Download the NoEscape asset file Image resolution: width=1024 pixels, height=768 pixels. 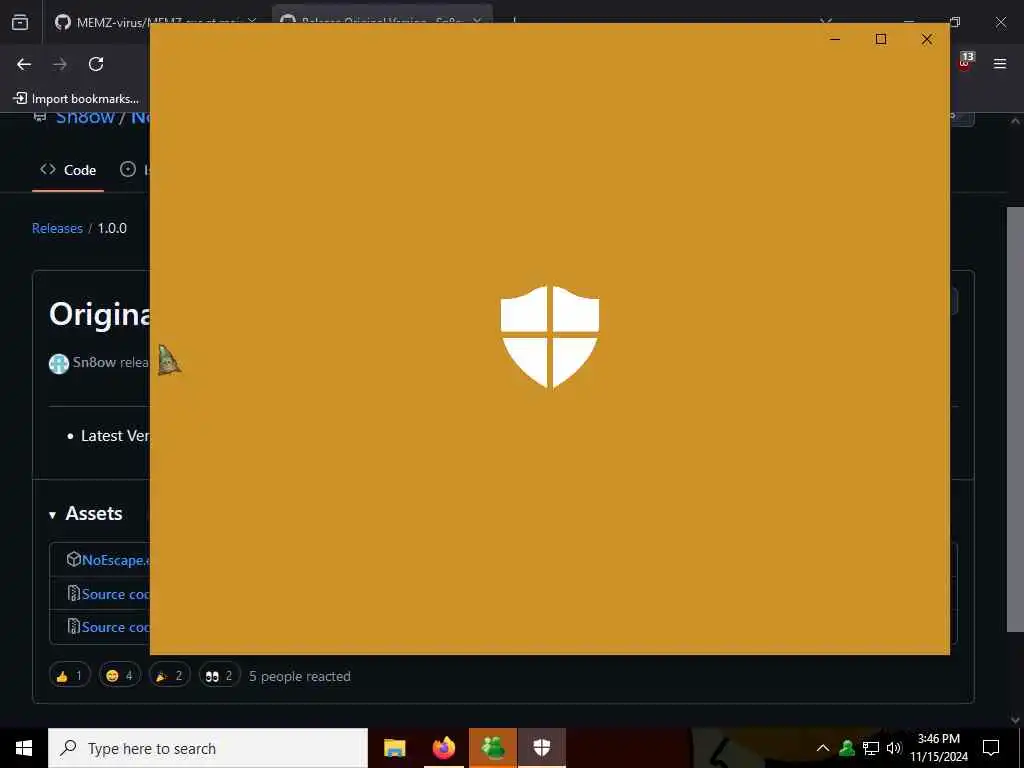(x=115, y=560)
